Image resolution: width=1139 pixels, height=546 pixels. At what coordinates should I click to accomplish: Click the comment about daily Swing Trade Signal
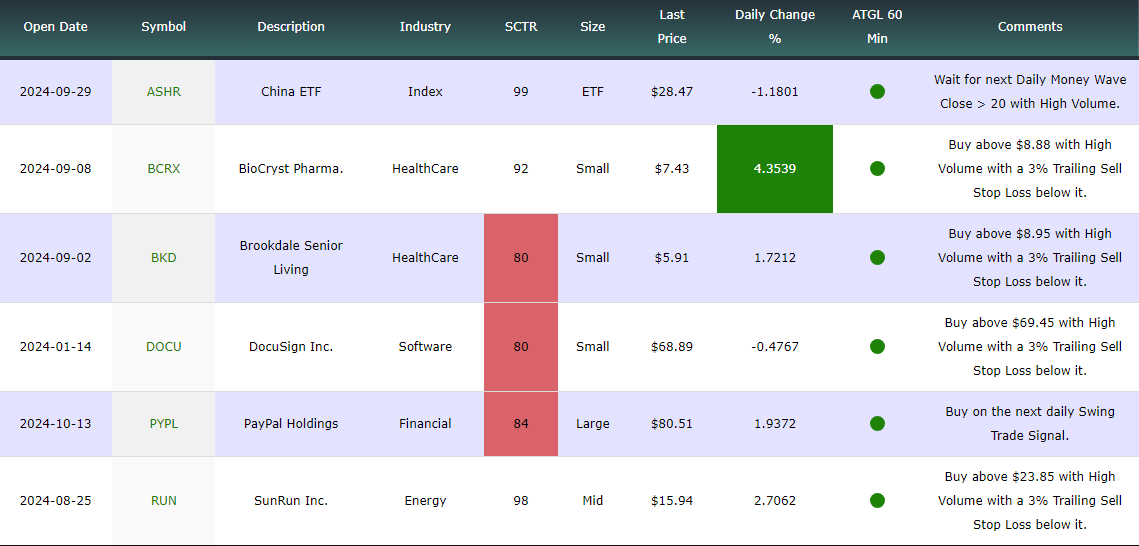1029,423
